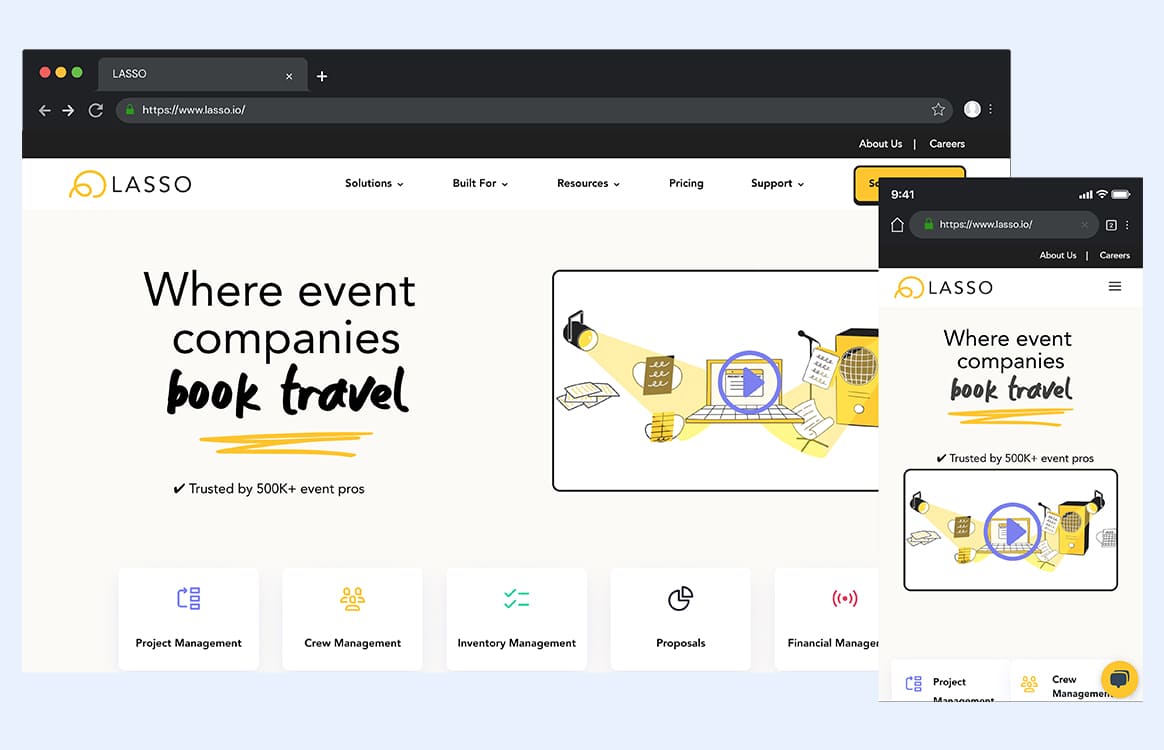Expand the Built For dropdown menu
Viewport: 1164px width, 750px height.
[x=480, y=183]
